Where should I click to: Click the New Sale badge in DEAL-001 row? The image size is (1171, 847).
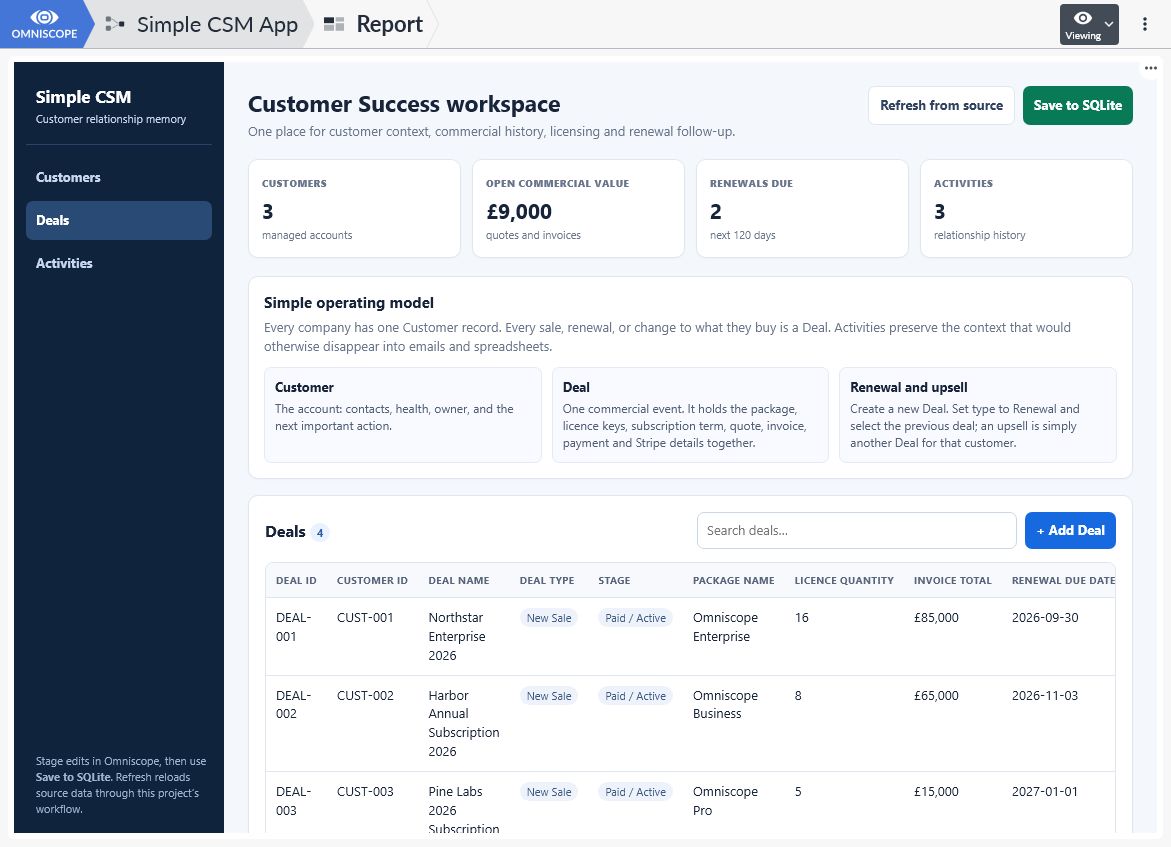point(549,618)
